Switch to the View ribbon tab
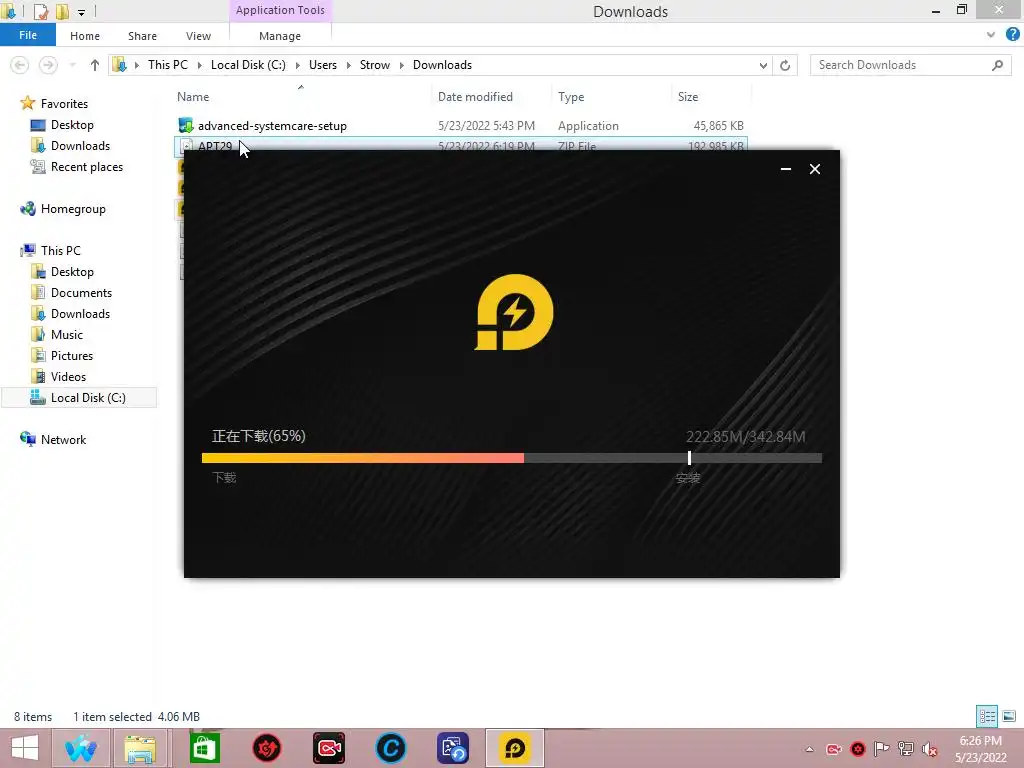Image resolution: width=1024 pixels, height=768 pixels. [198, 36]
